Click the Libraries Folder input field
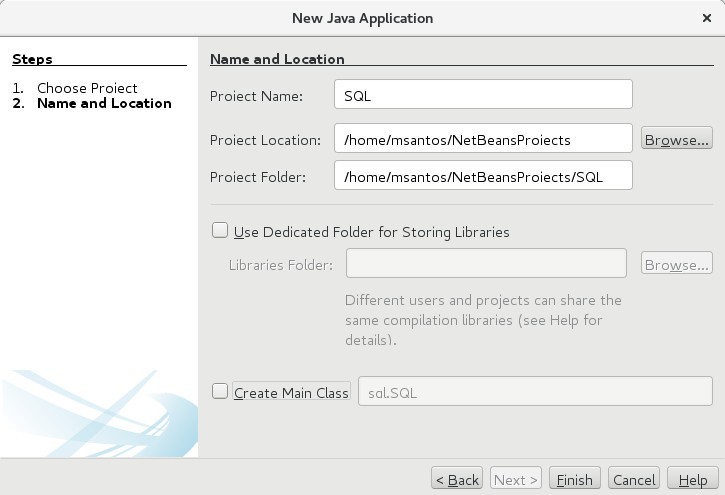The image size is (725, 495). click(x=486, y=264)
